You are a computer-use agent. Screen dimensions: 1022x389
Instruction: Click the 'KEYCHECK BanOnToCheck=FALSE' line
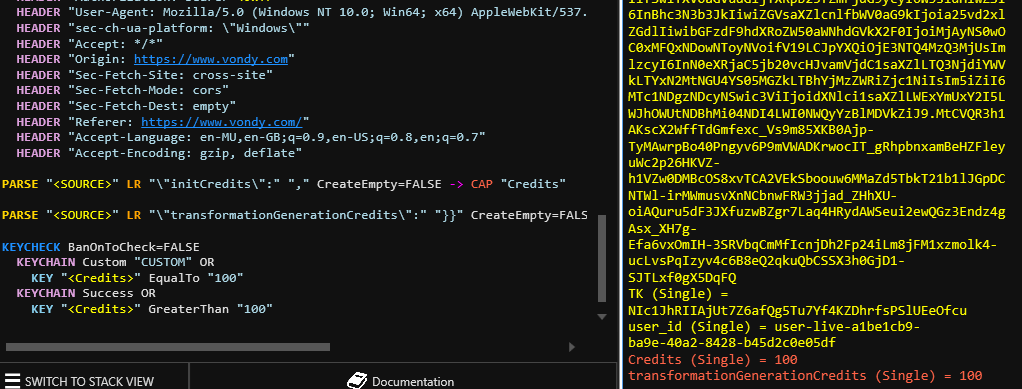101,247
